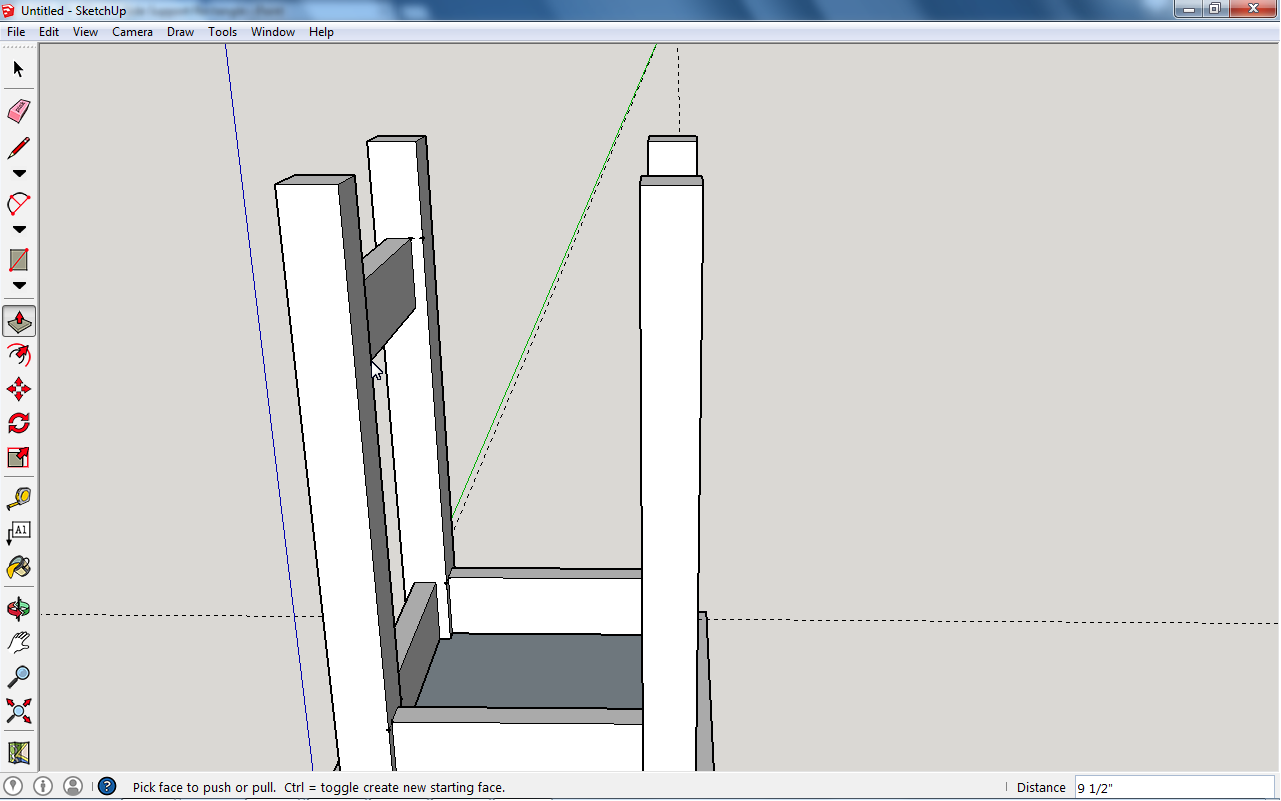Image resolution: width=1281 pixels, height=801 pixels.
Task: Choose the Arc drawing tool
Action: tap(18, 203)
